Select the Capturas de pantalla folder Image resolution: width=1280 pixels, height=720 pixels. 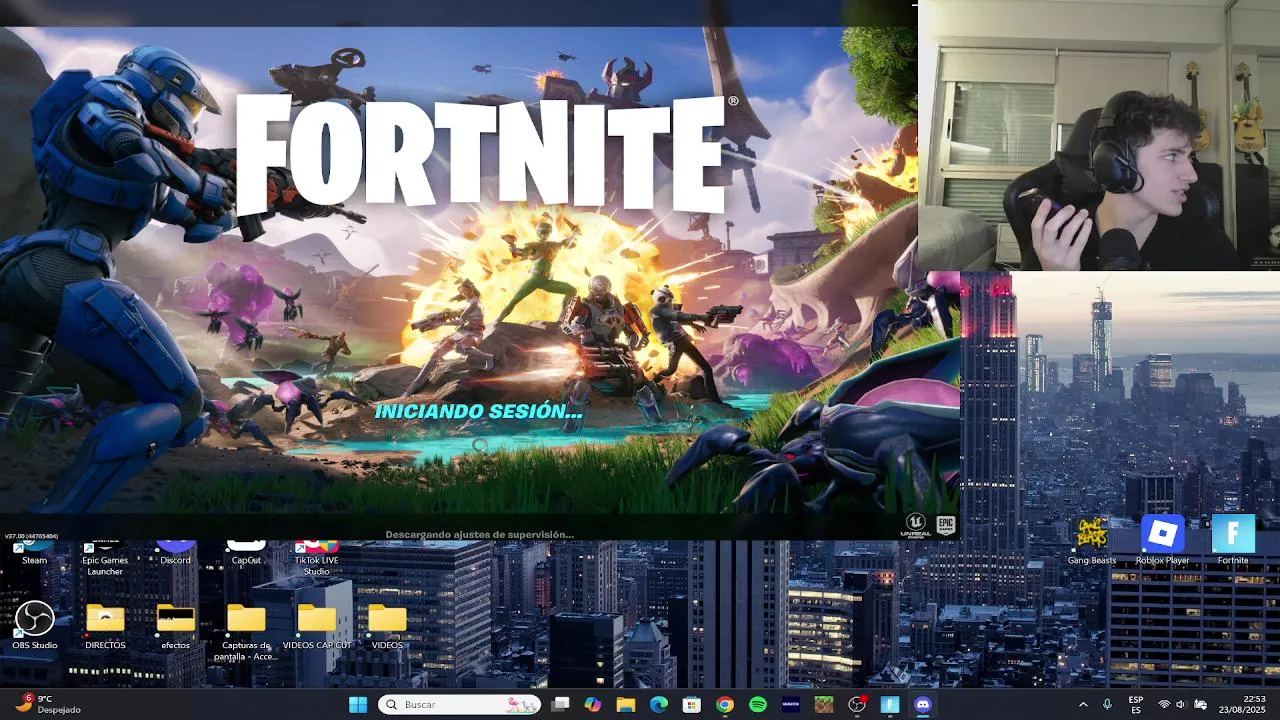coord(246,632)
